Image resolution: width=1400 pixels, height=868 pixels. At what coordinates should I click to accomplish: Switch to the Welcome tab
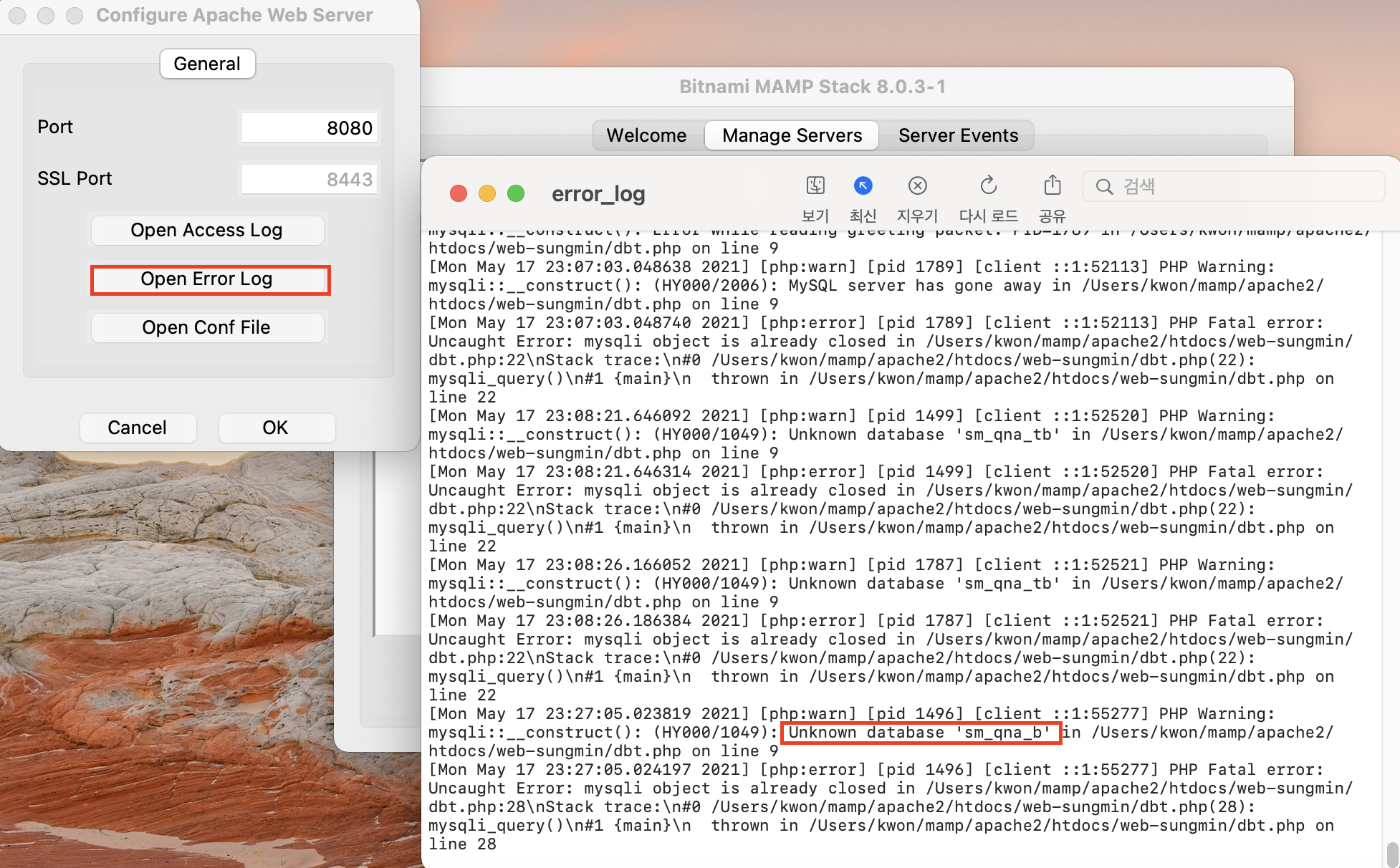coord(646,135)
